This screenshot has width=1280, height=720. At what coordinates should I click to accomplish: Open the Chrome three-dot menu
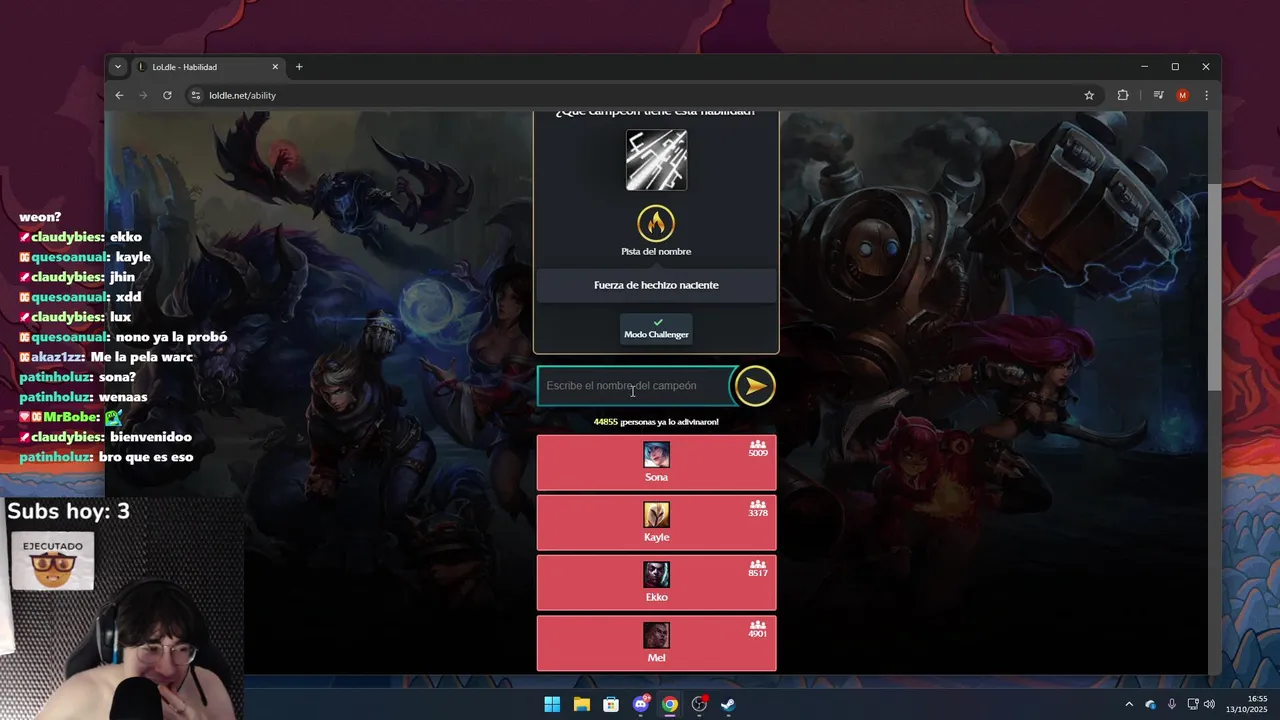(1206, 95)
